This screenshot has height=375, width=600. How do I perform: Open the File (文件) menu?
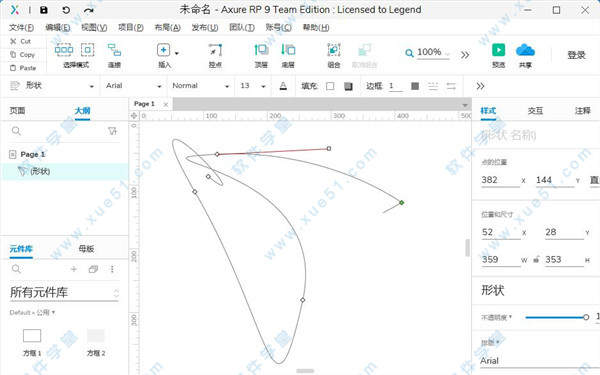pos(21,28)
